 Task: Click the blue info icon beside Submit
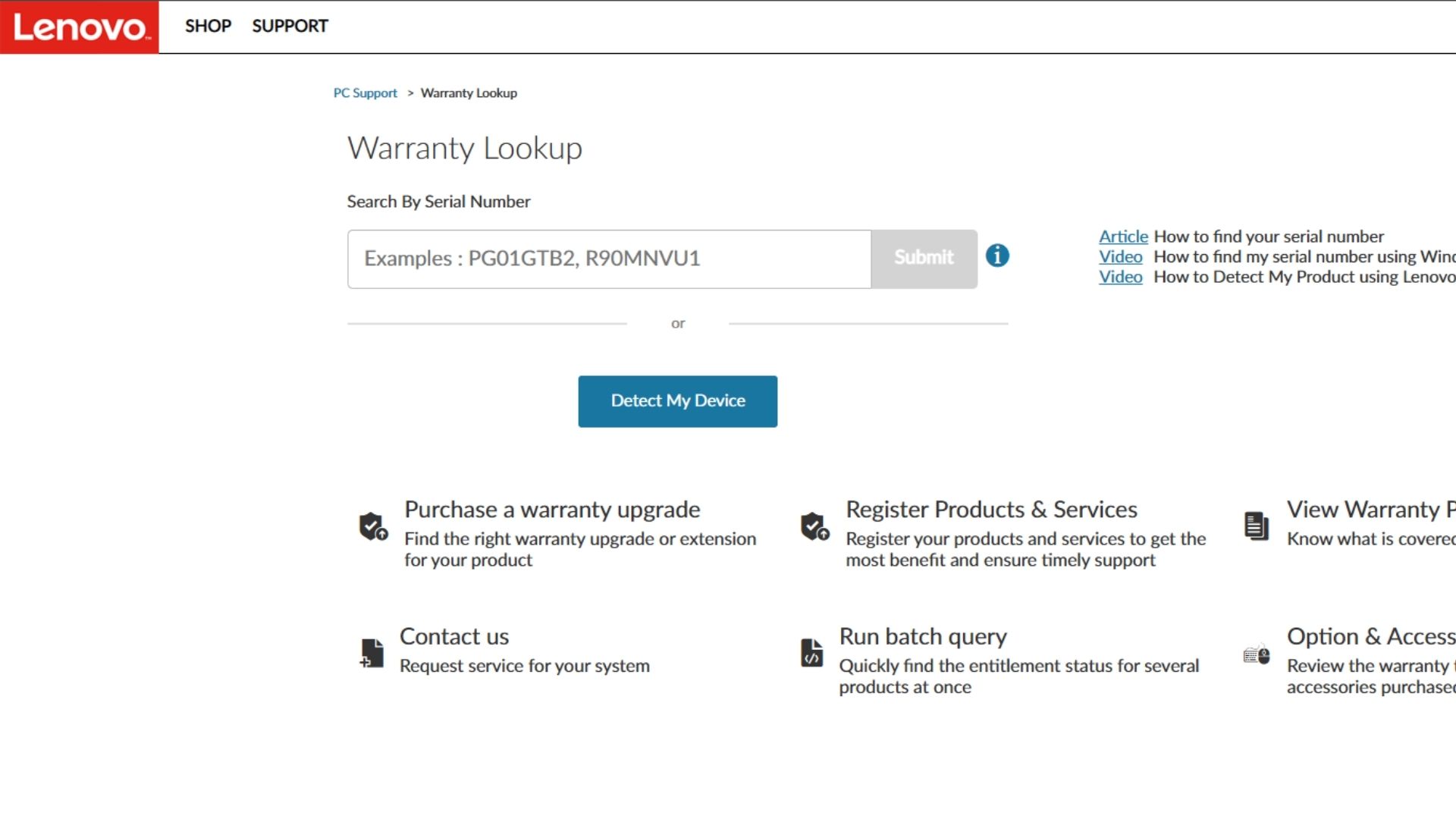tap(997, 256)
